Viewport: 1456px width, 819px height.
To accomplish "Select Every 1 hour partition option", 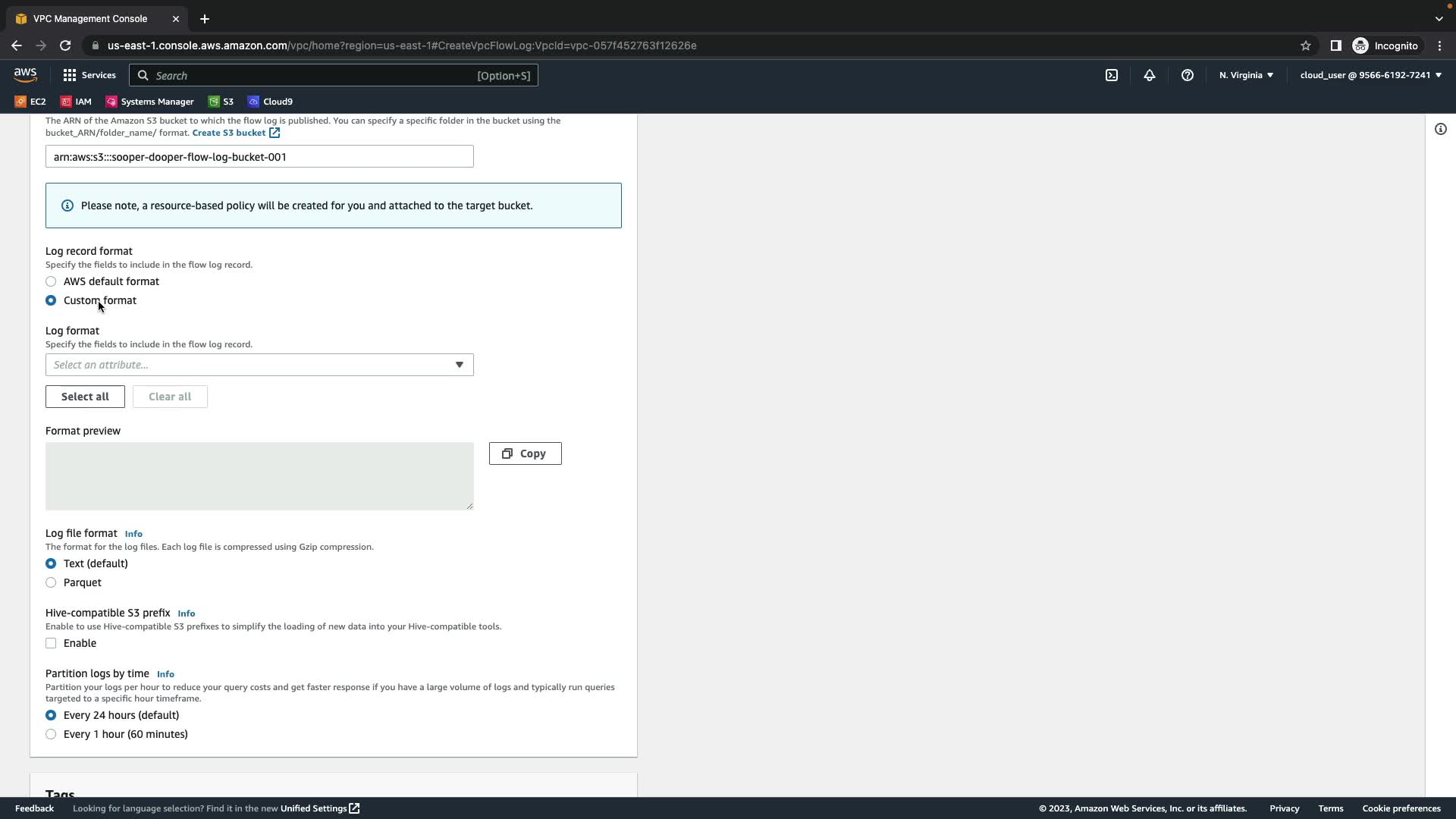I will point(51,734).
